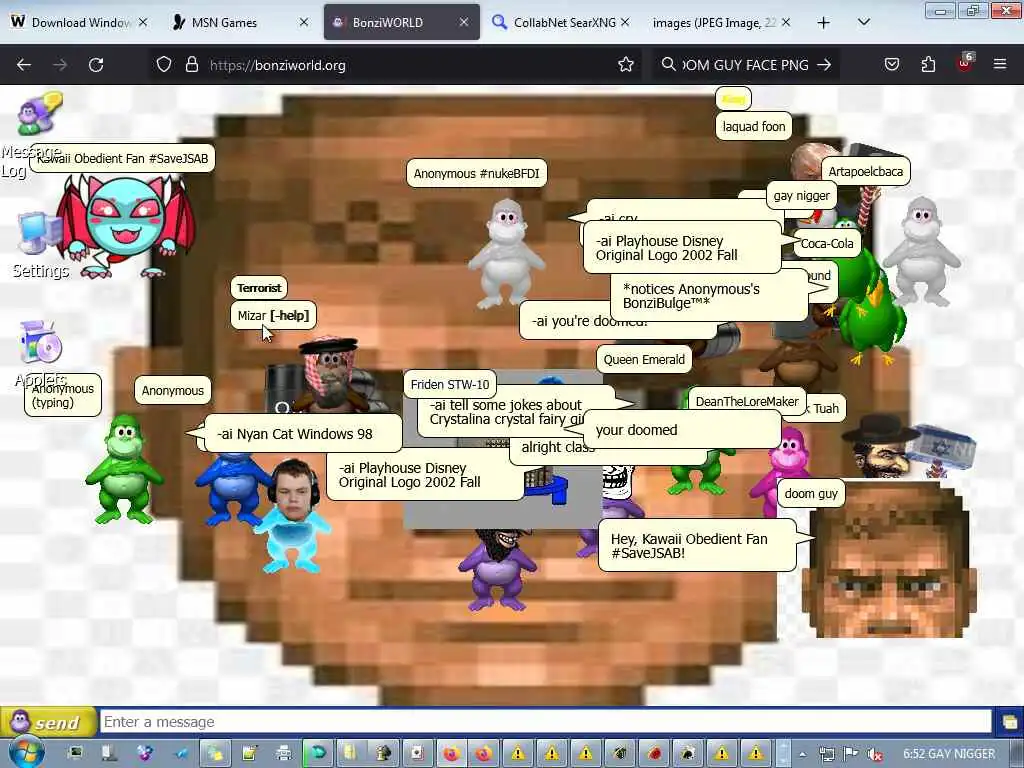This screenshot has height=768, width=1024.
Task: Click the doom guy name tag
Action: pyautogui.click(x=810, y=494)
